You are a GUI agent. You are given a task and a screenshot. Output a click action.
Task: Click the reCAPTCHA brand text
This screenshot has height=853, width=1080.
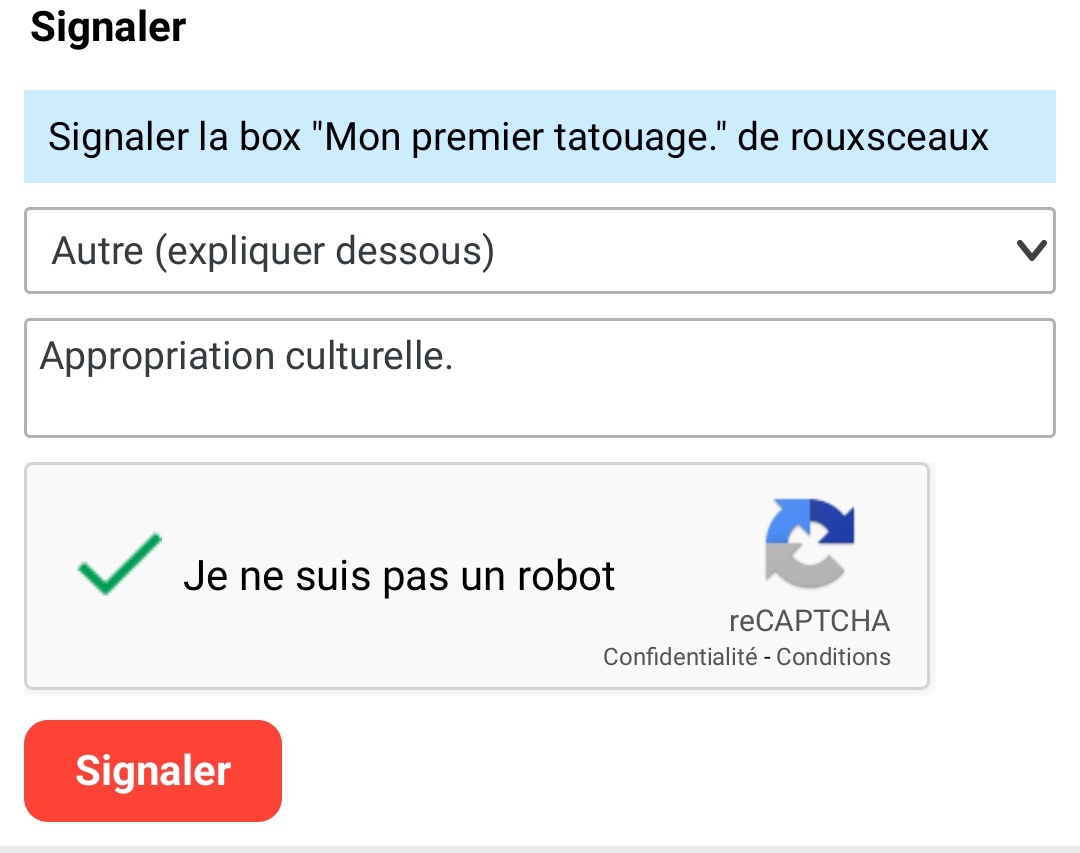[809, 621]
